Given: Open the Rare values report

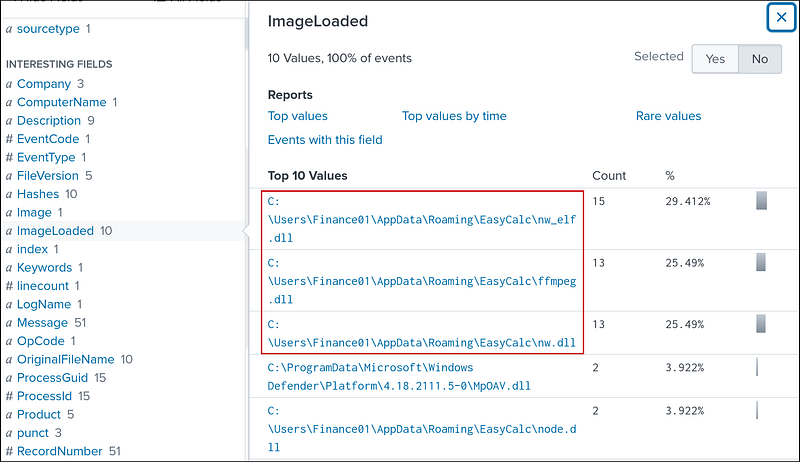Looking at the screenshot, I should pos(668,116).
